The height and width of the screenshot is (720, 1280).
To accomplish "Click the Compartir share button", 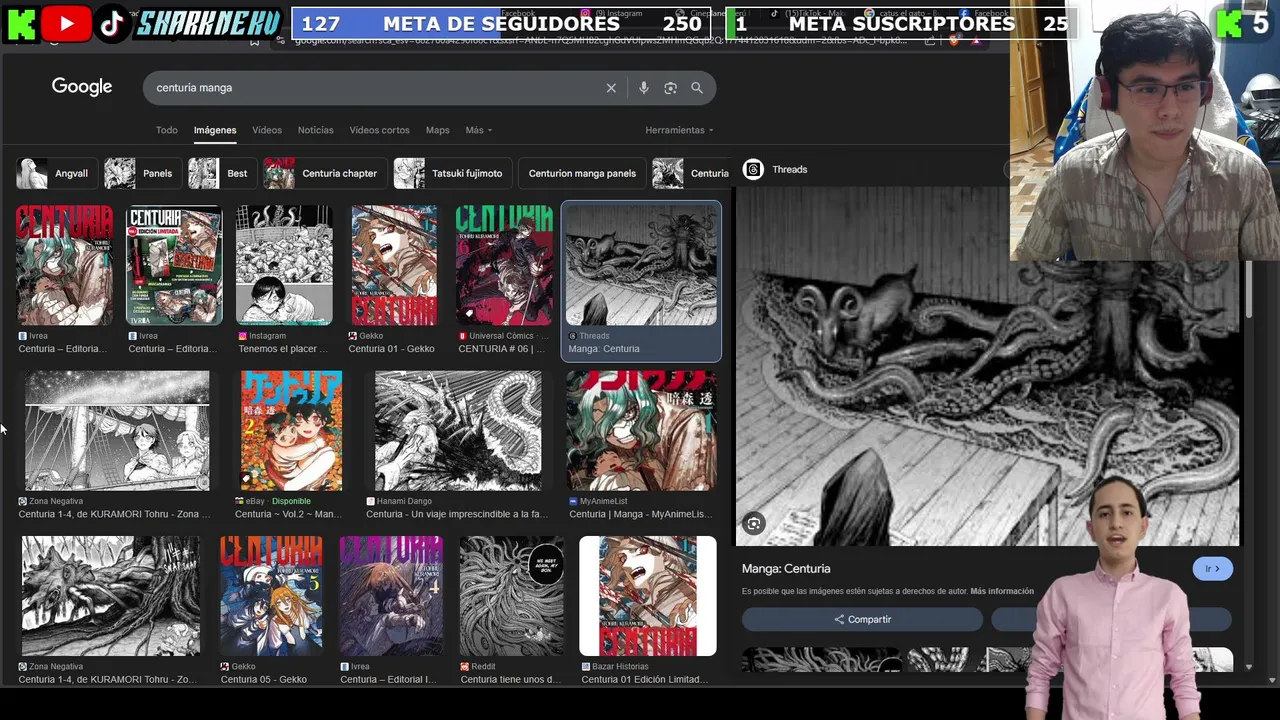I will [x=862, y=619].
